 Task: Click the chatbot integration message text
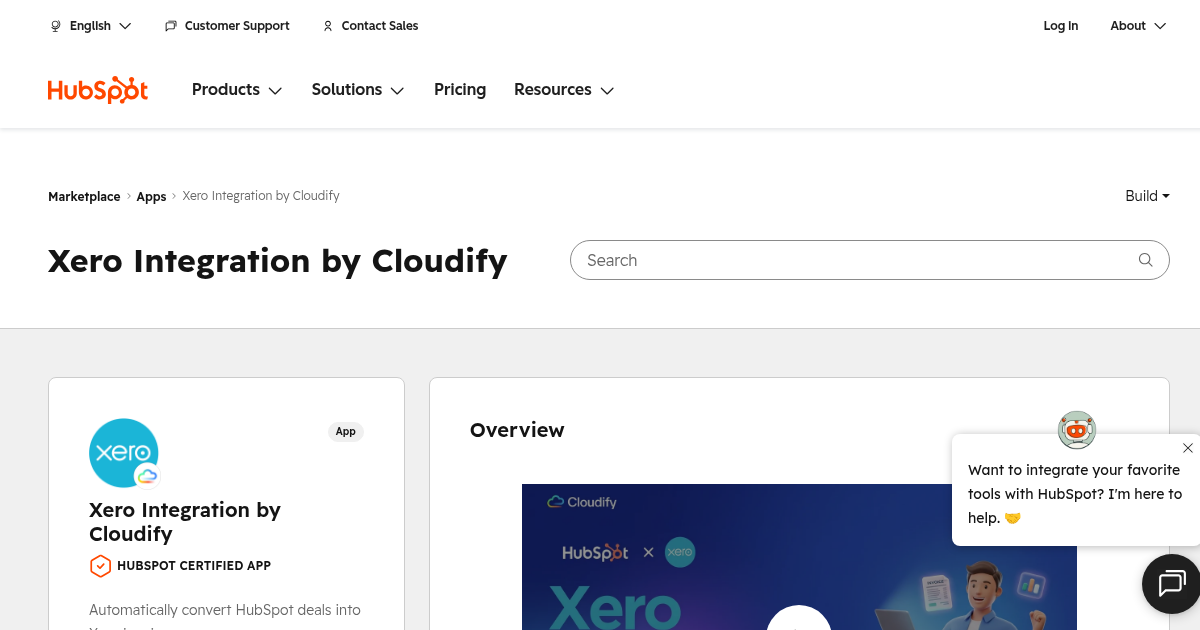(x=1075, y=494)
